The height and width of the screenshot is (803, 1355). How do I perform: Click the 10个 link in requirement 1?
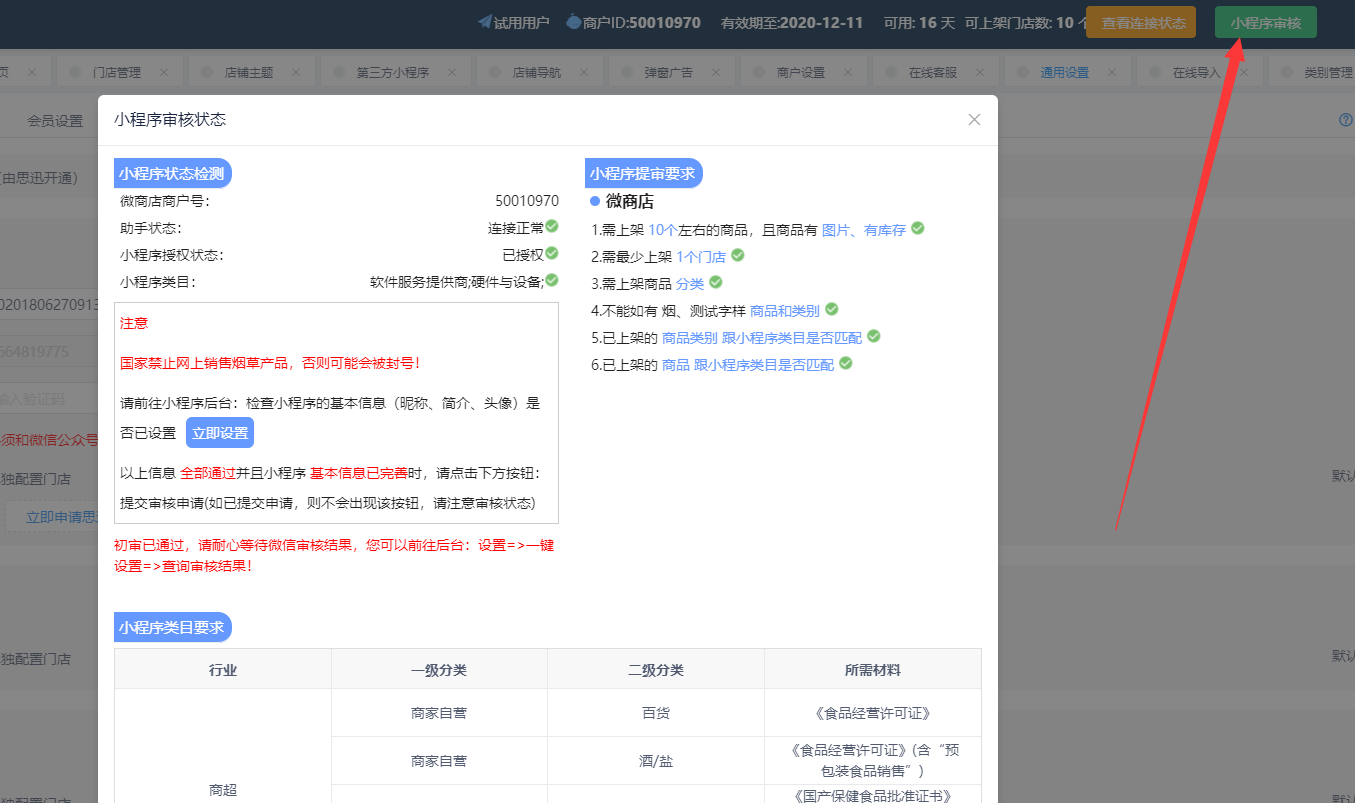point(662,230)
